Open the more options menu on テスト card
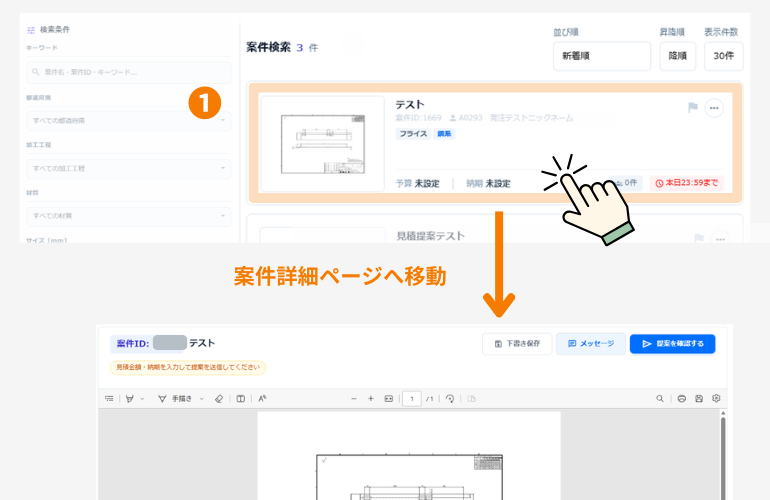This screenshot has width=770, height=500. pos(714,108)
